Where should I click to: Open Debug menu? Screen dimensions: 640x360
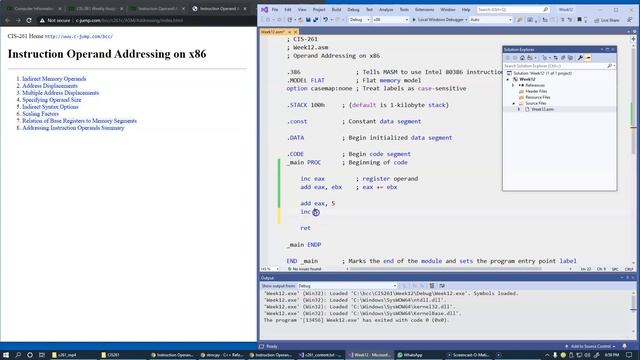point(353,9)
